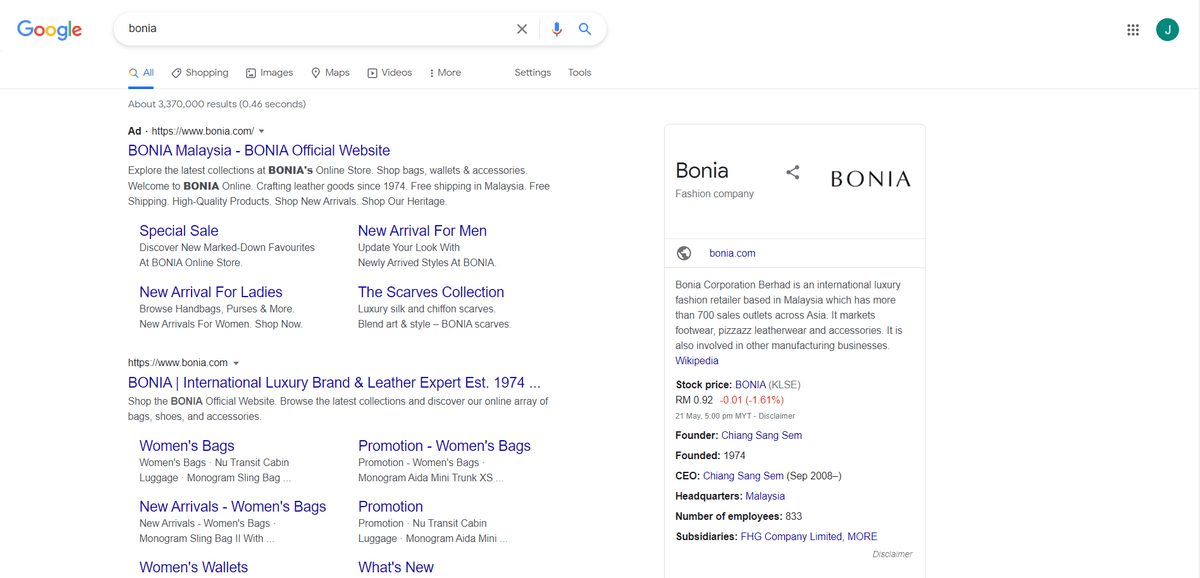1200x578 pixels.
Task: Open the Women's Bags sitelink
Action: coord(187,446)
